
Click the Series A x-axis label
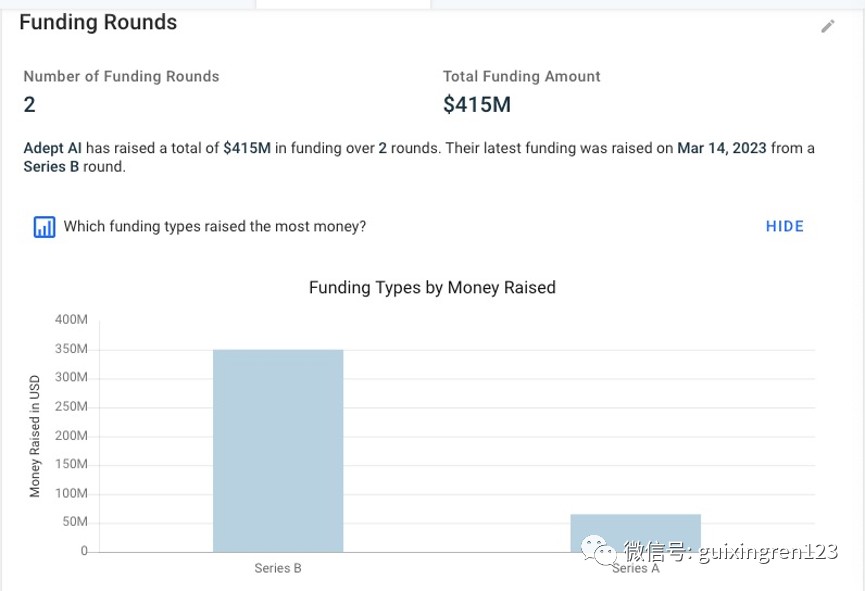[x=635, y=569]
